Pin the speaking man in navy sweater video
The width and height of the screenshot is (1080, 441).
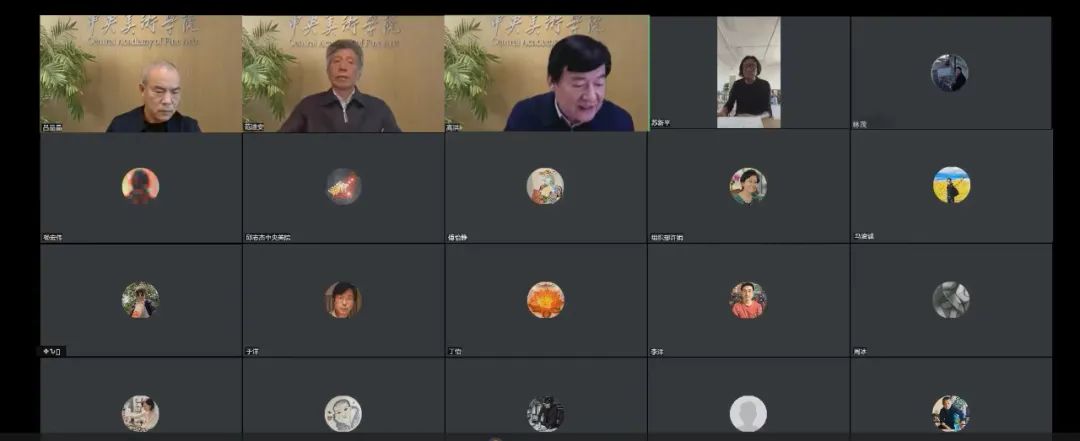546,74
